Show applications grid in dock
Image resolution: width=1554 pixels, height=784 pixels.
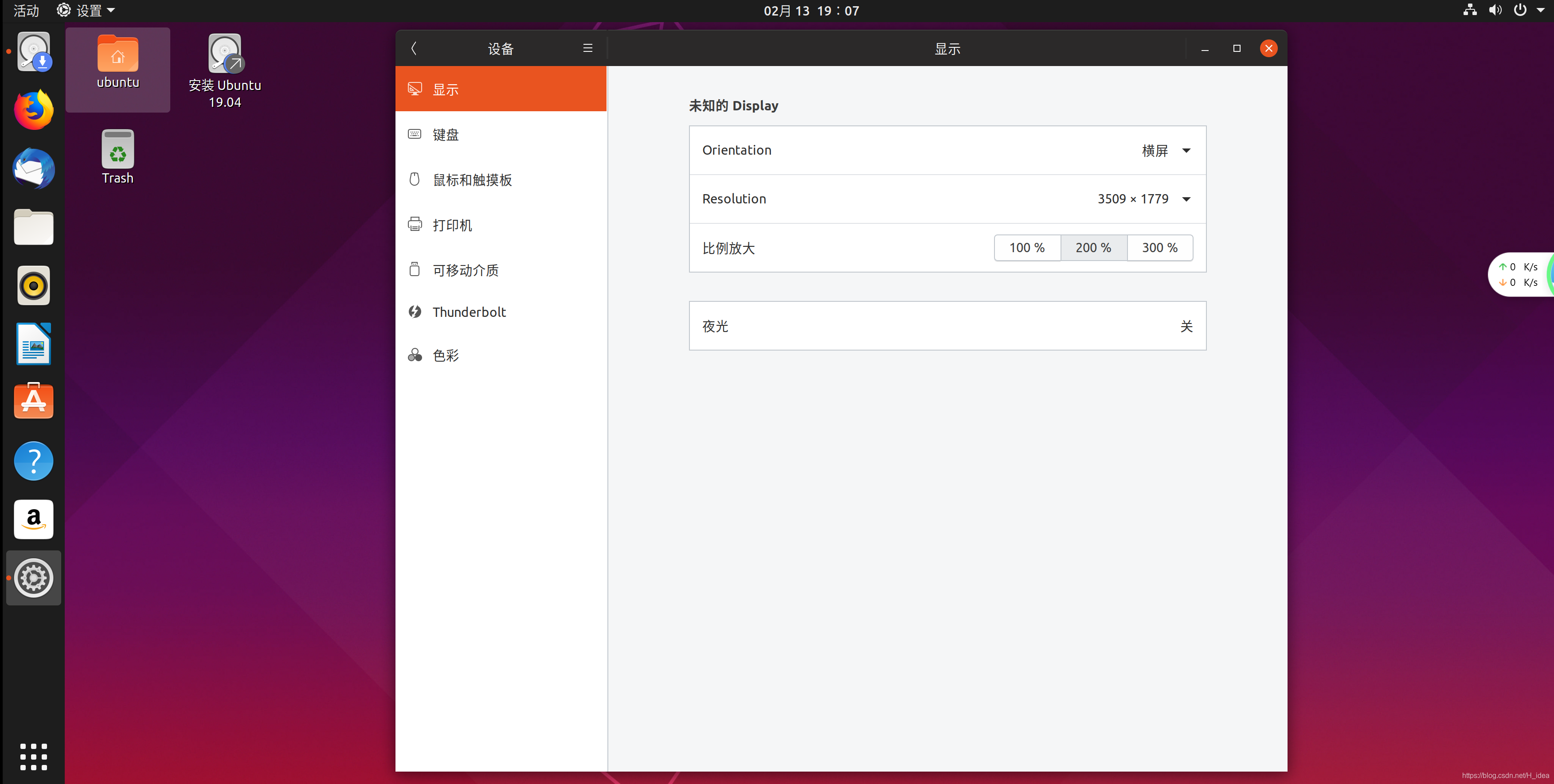(34, 756)
